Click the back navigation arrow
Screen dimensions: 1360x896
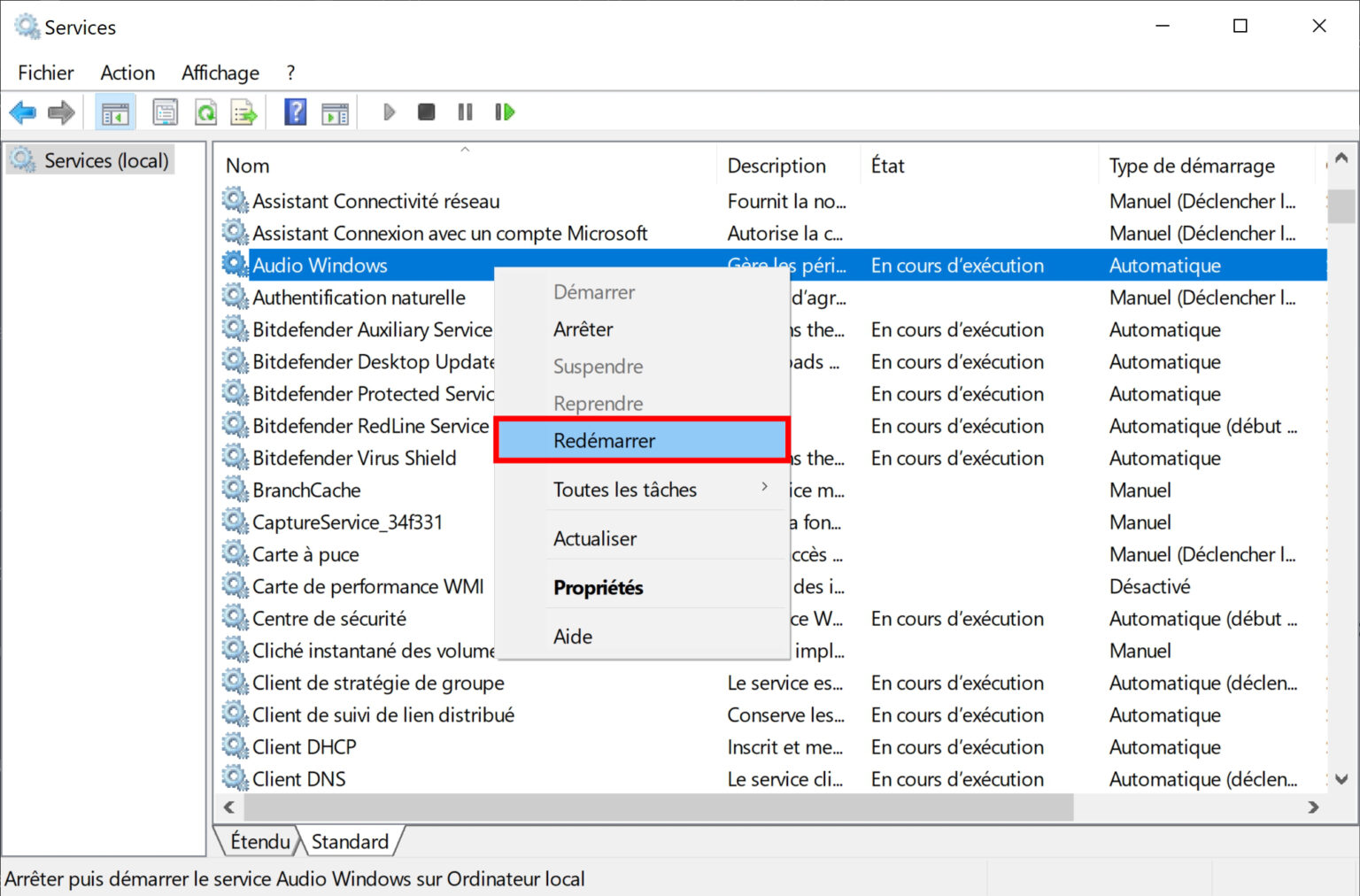22,112
